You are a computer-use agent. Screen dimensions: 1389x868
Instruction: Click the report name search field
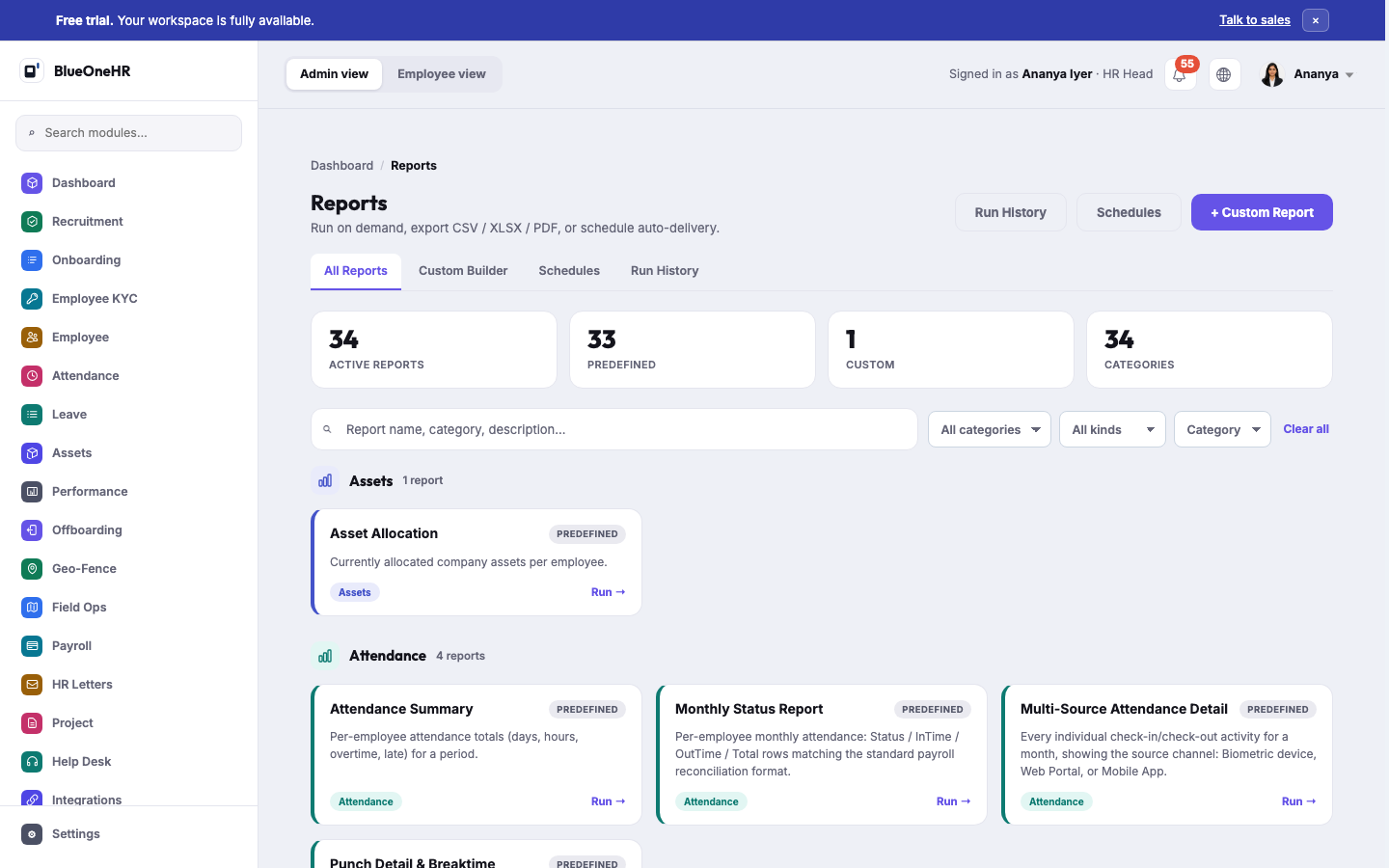[614, 429]
